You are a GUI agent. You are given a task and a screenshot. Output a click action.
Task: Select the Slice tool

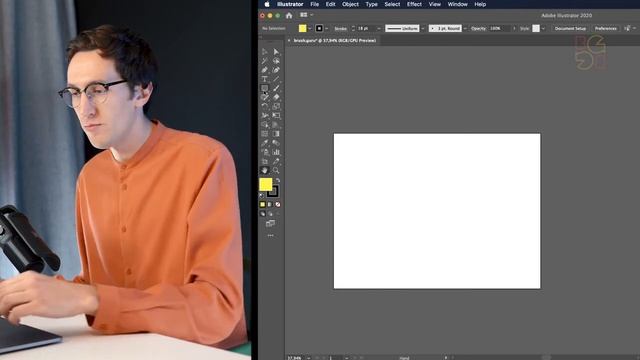[x=276, y=161]
